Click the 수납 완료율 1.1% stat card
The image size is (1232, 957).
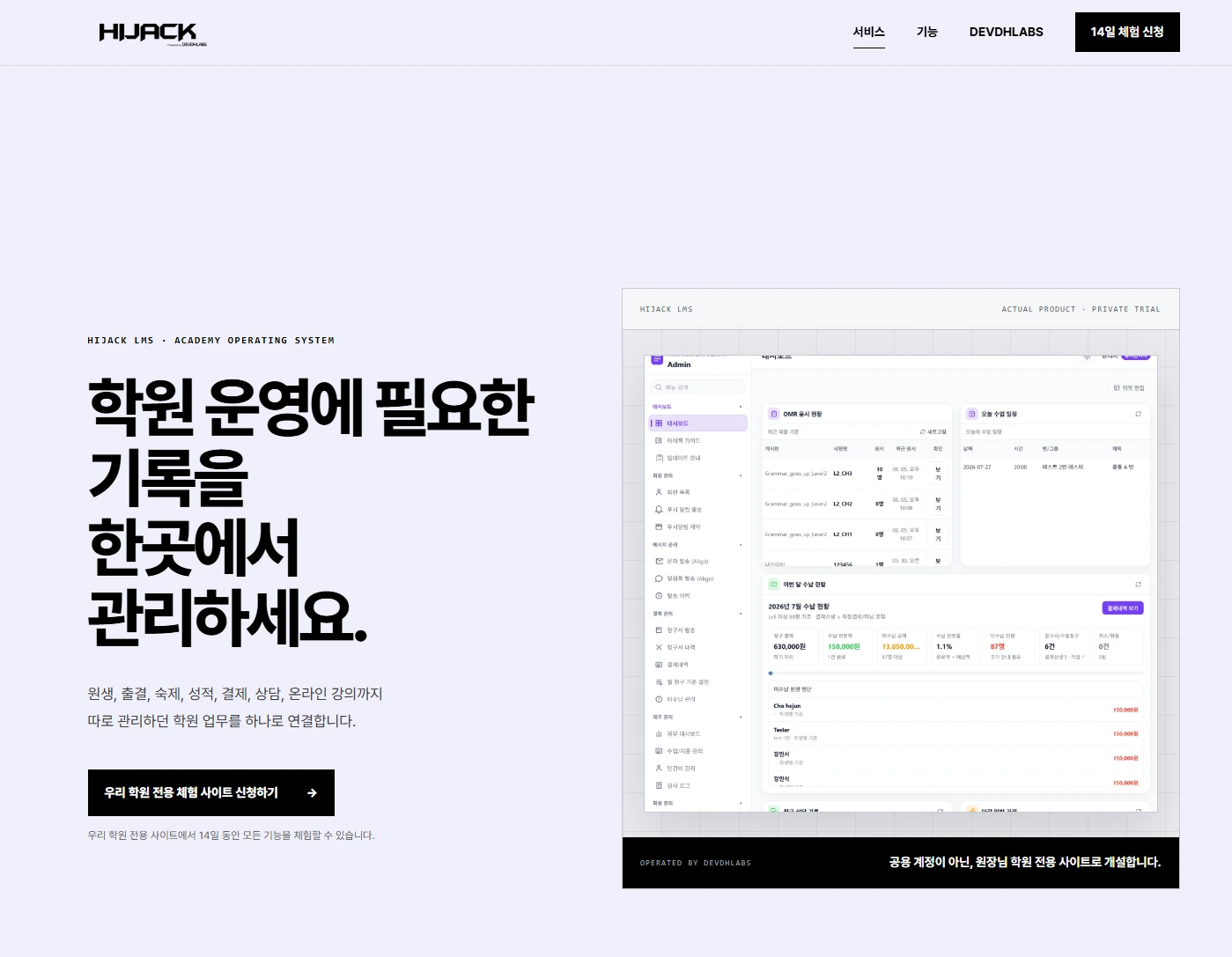955,646
